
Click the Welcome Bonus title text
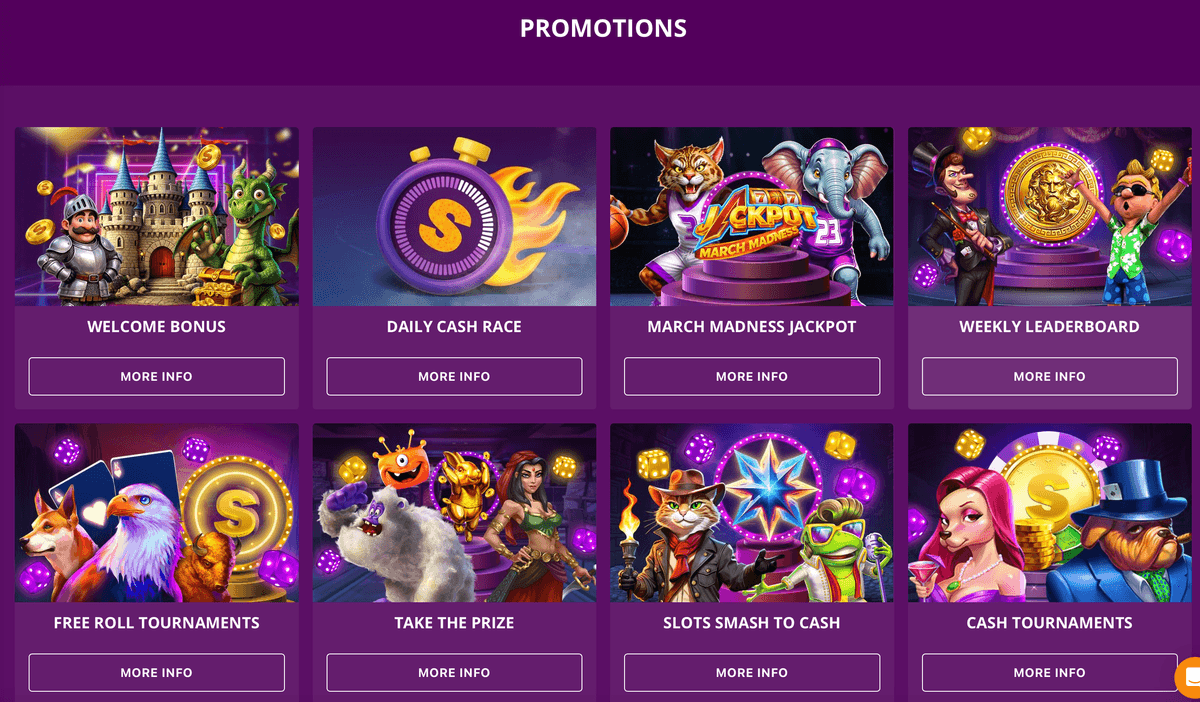156,327
